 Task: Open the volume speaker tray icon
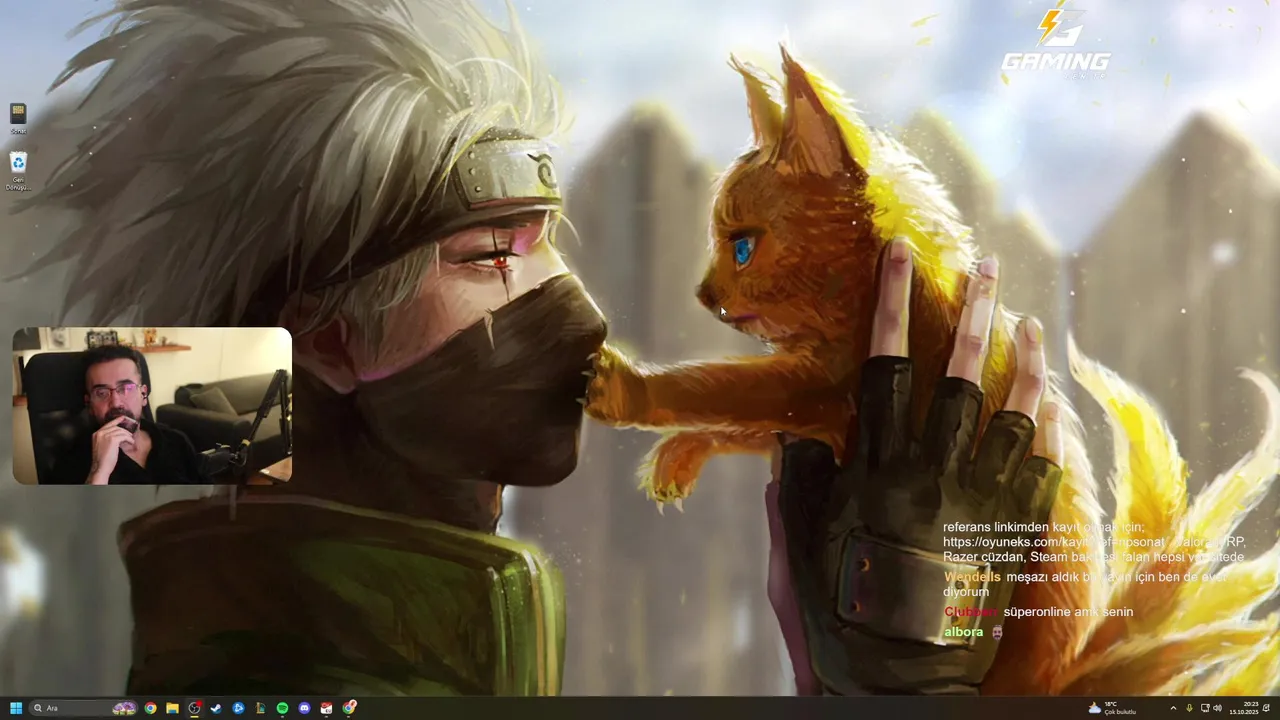point(1217,708)
